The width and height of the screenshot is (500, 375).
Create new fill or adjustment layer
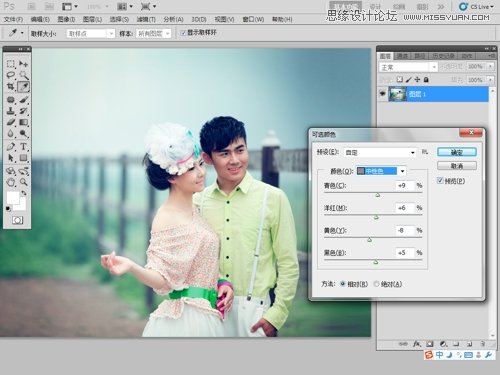pyautogui.click(x=443, y=344)
